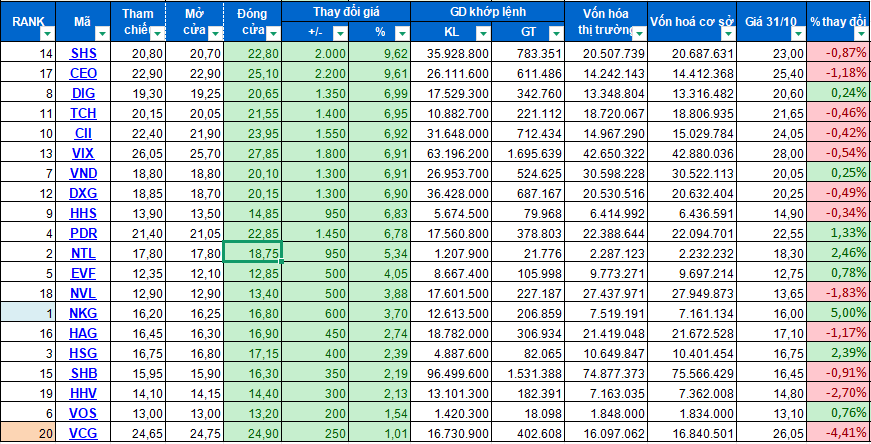Select the 2,39 percent cell for HSG

click(x=379, y=353)
